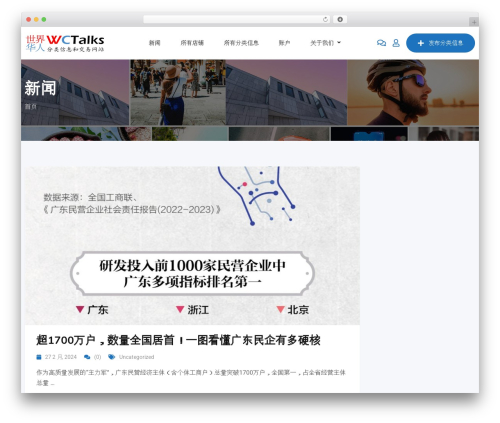Expand the 关于我们 dropdown menu
500x423 pixels.
[325, 43]
